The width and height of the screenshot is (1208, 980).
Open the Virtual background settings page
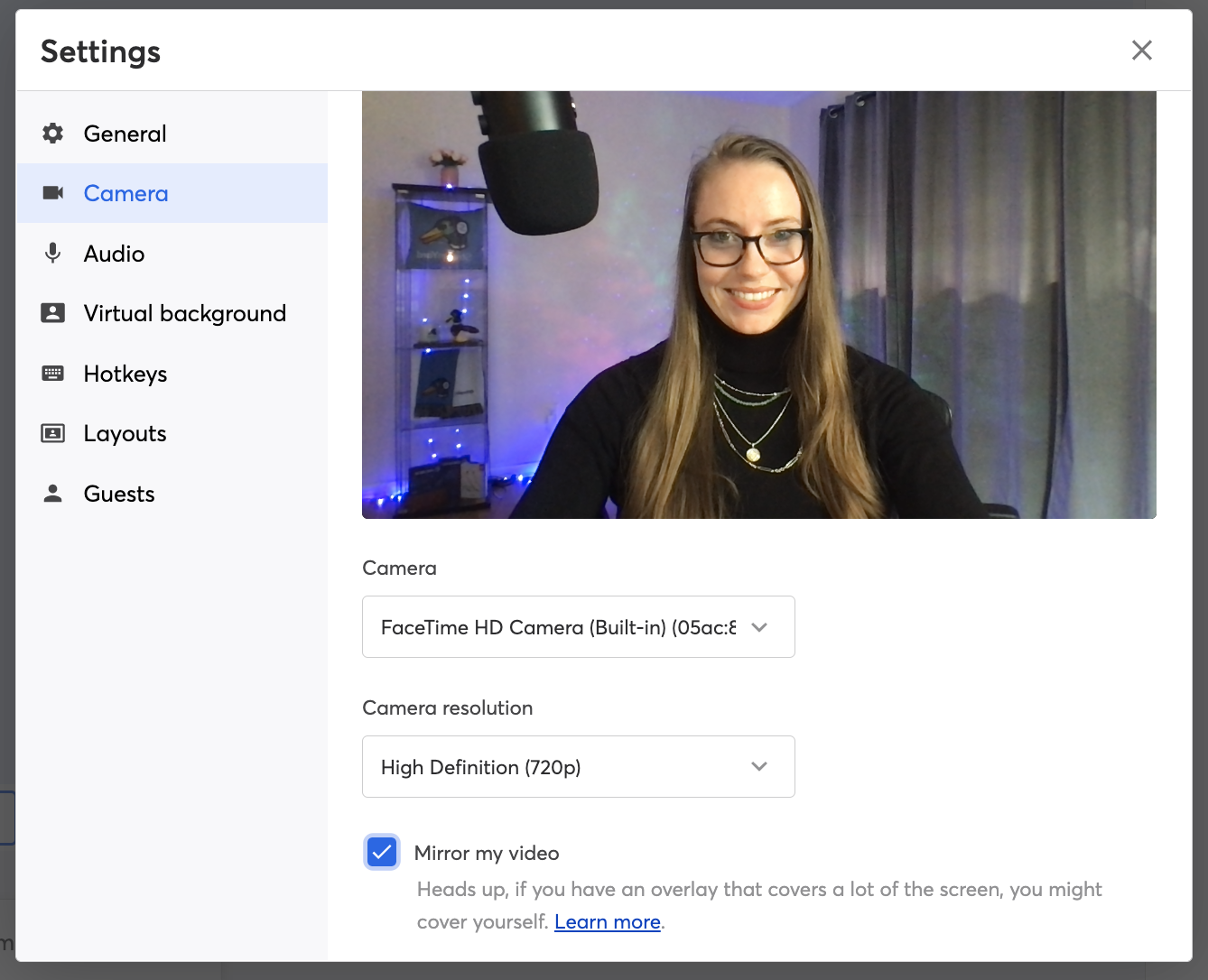tap(184, 312)
